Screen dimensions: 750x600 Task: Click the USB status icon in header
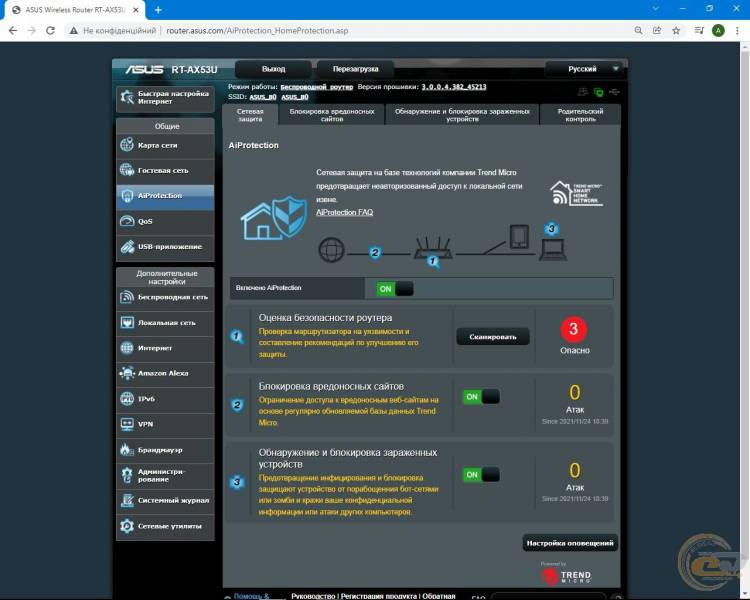tap(615, 92)
